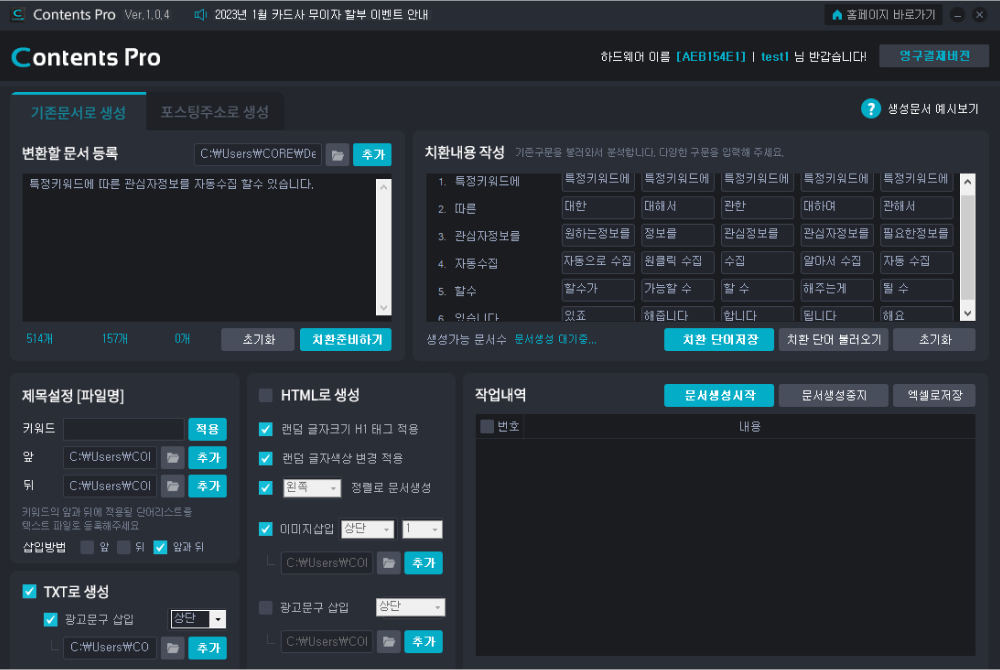Click the 내용 column header
The height and width of the screenshot is (670, 1000).
tap(749, 426)
